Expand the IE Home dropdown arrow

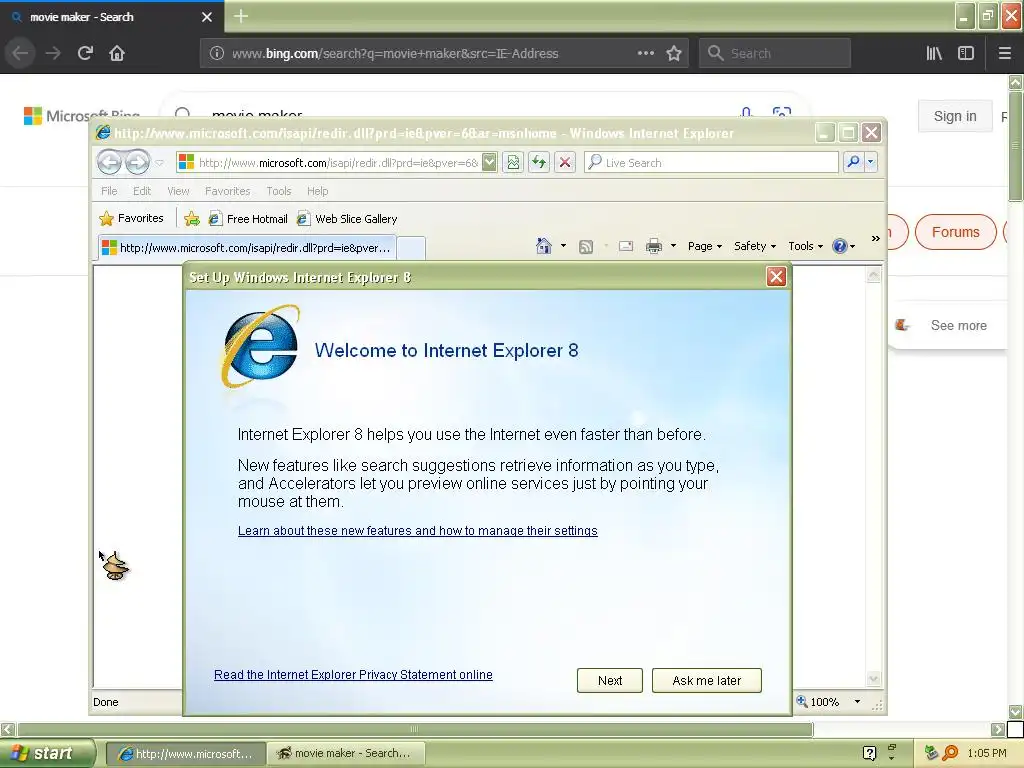click(x=563, y=246)
